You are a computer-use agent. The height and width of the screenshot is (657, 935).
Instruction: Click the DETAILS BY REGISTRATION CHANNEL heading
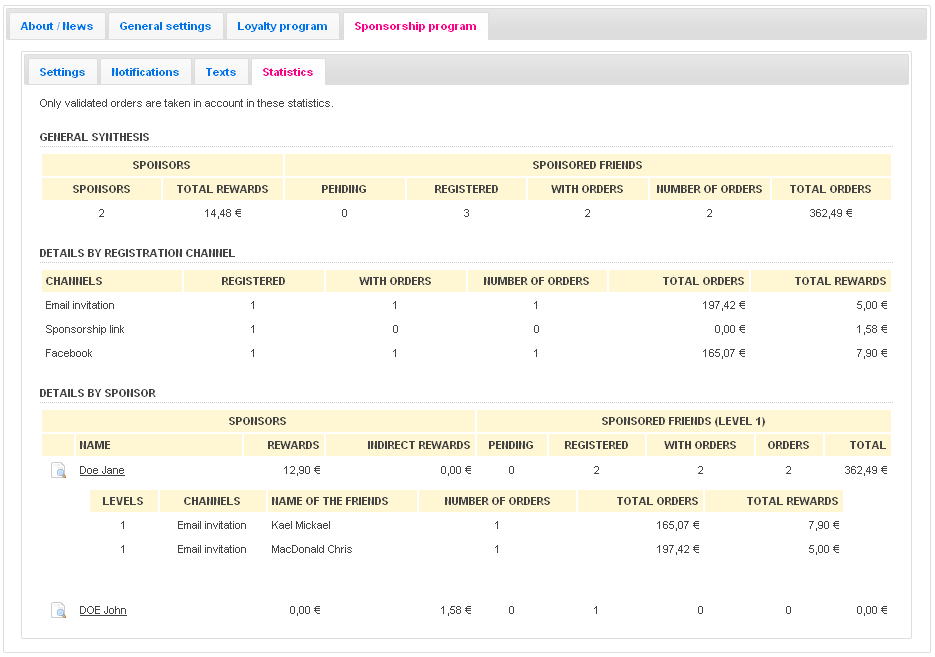pos(137,253)
